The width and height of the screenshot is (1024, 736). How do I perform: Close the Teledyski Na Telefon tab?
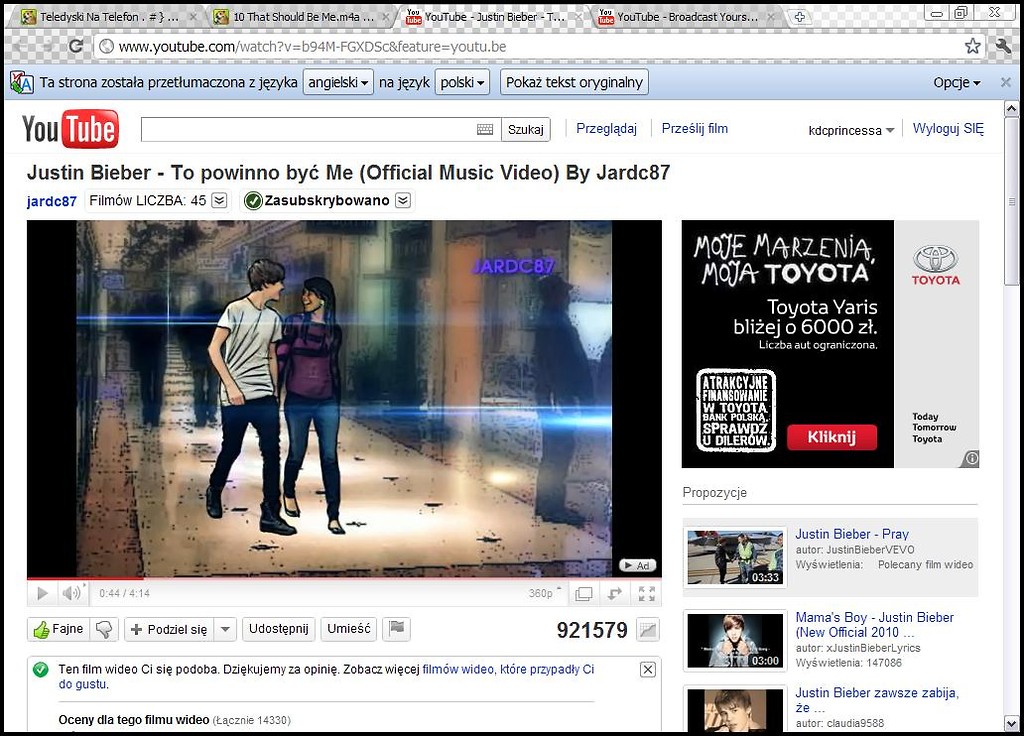pyautogui.click(x=193, y=17)
